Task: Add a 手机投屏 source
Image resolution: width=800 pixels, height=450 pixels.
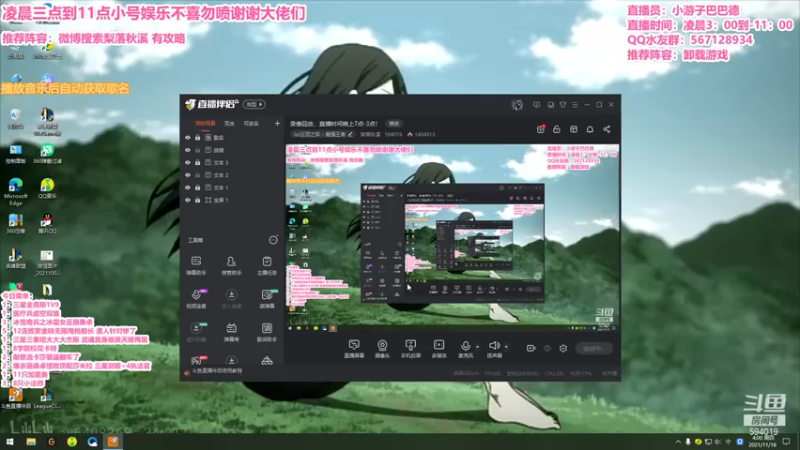Action: coord(410,348)
